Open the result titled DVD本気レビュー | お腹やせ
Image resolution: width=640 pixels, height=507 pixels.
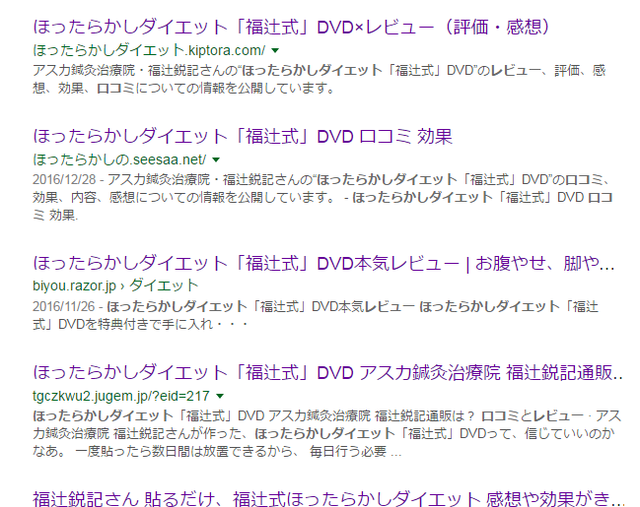[324, 263]
